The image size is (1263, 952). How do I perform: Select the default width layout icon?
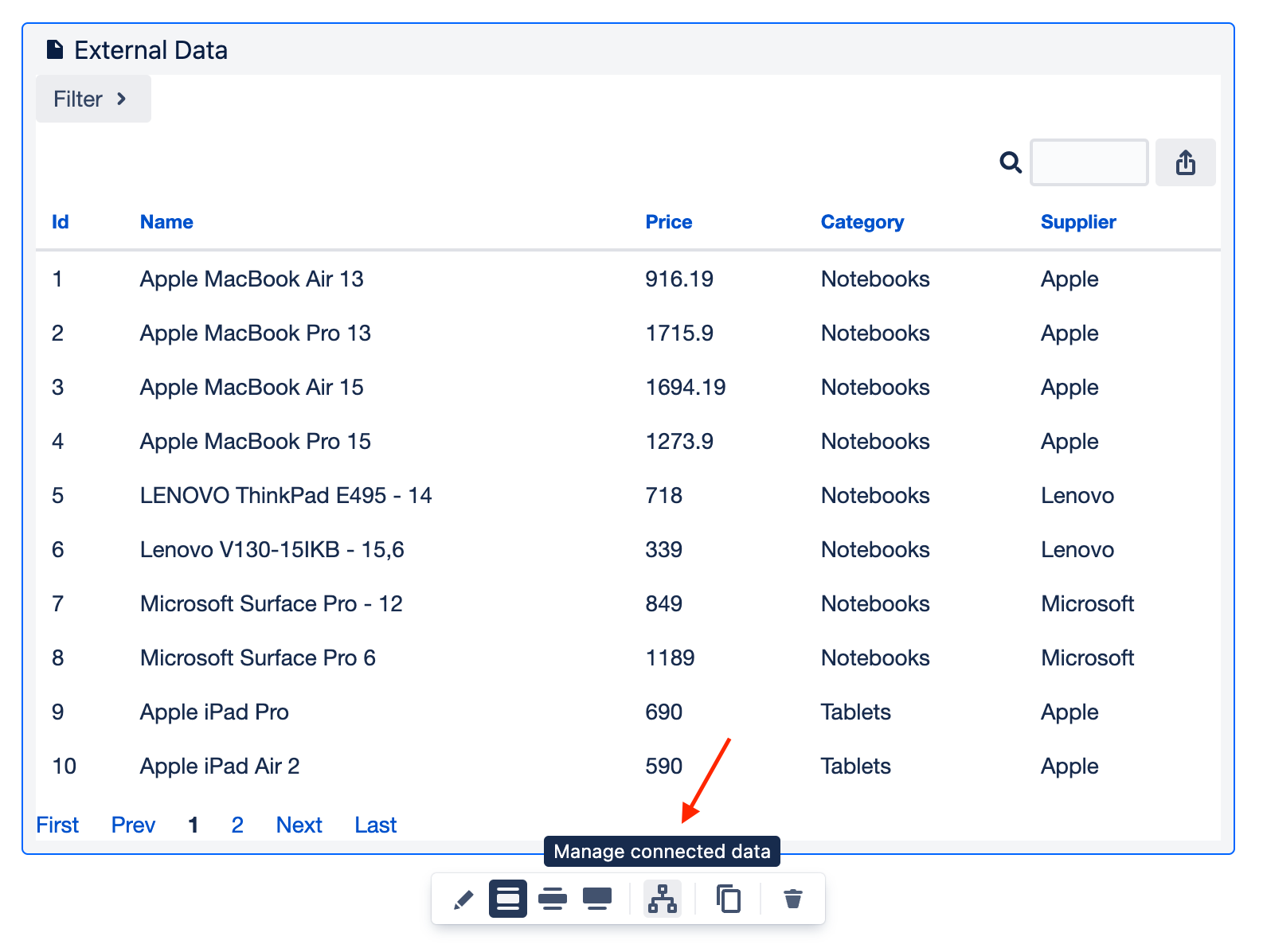(x=507, y=899)
